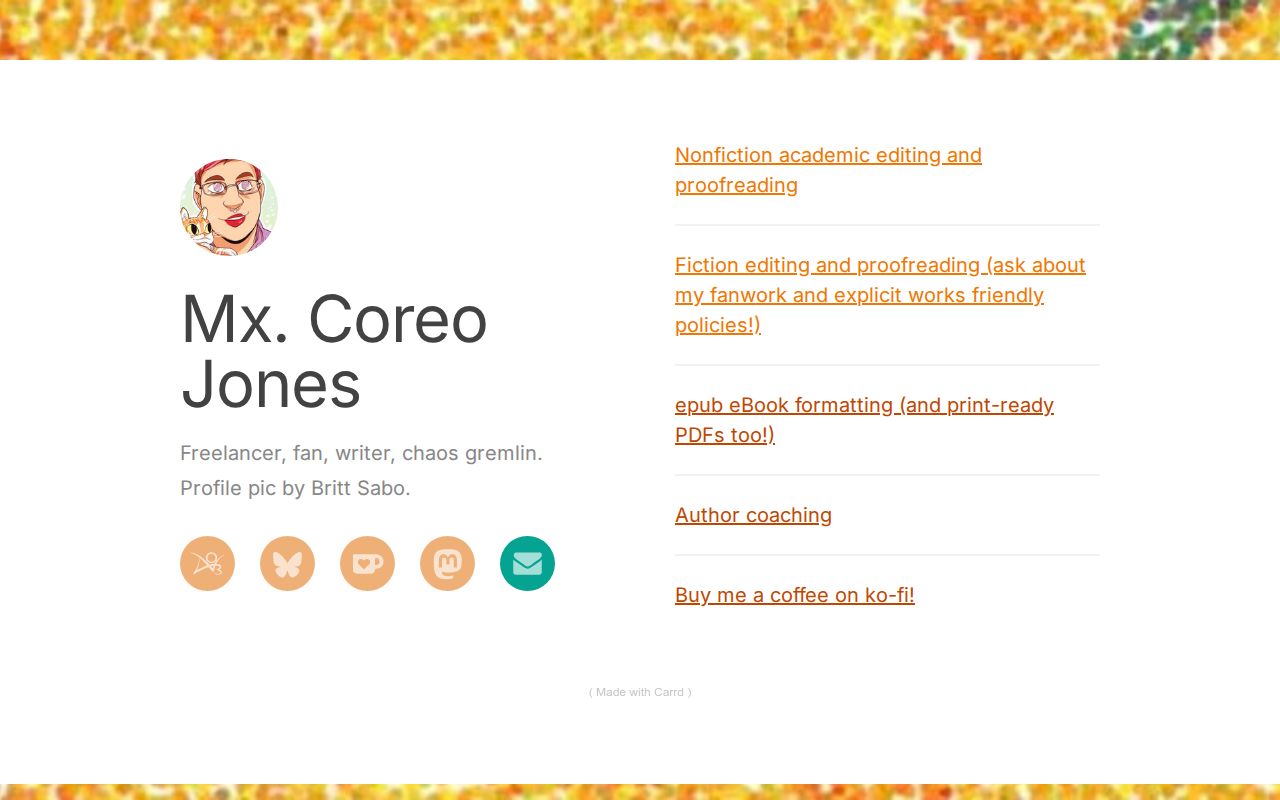Click the green email envelope icon

tap(527, 564)
